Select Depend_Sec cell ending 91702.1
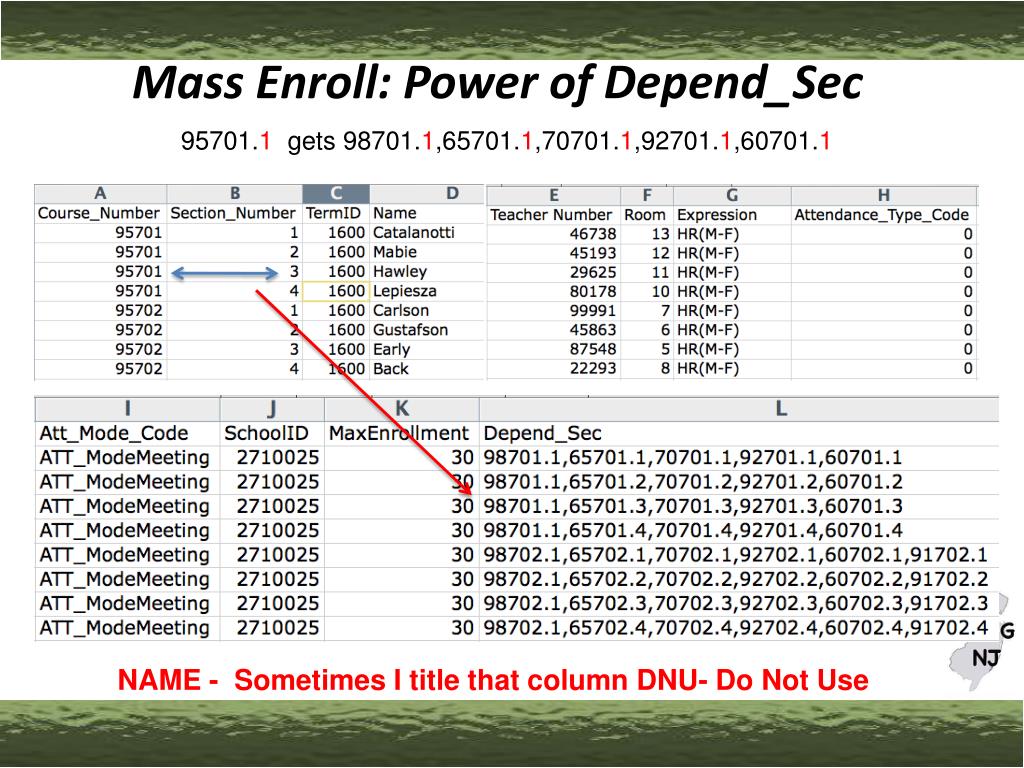Image resolution: width=1024 pixels, height=768 pixels. [739, 554]
